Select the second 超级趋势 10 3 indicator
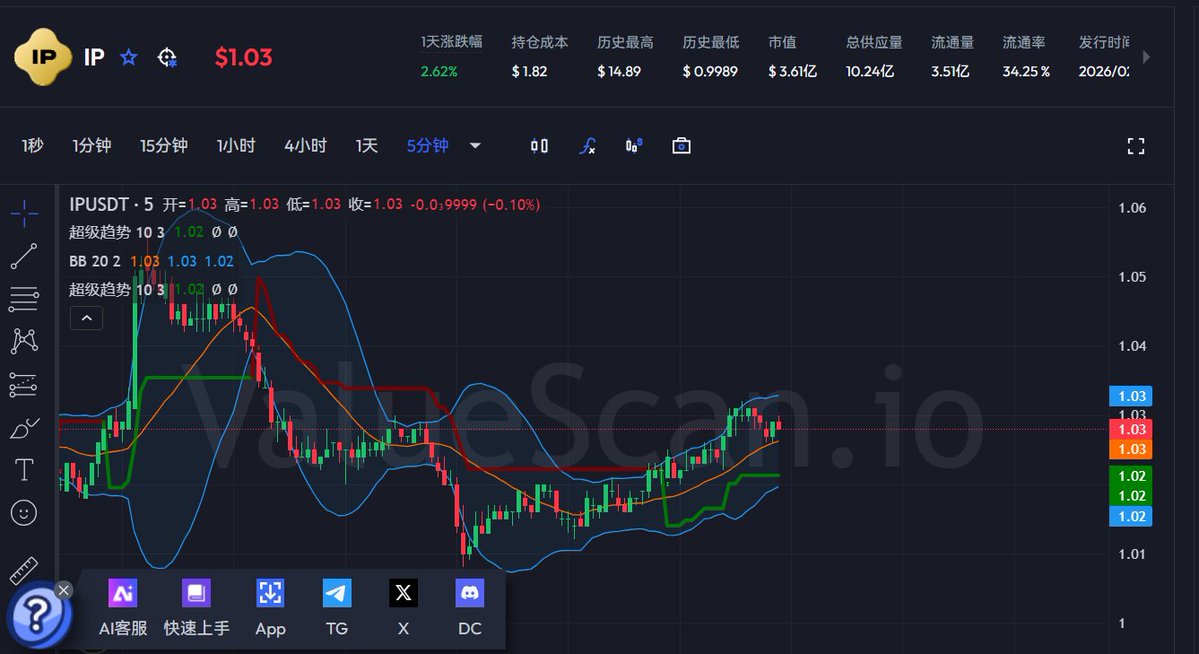The height and width of the screenshot is (654, 1199). click(116, 289)
